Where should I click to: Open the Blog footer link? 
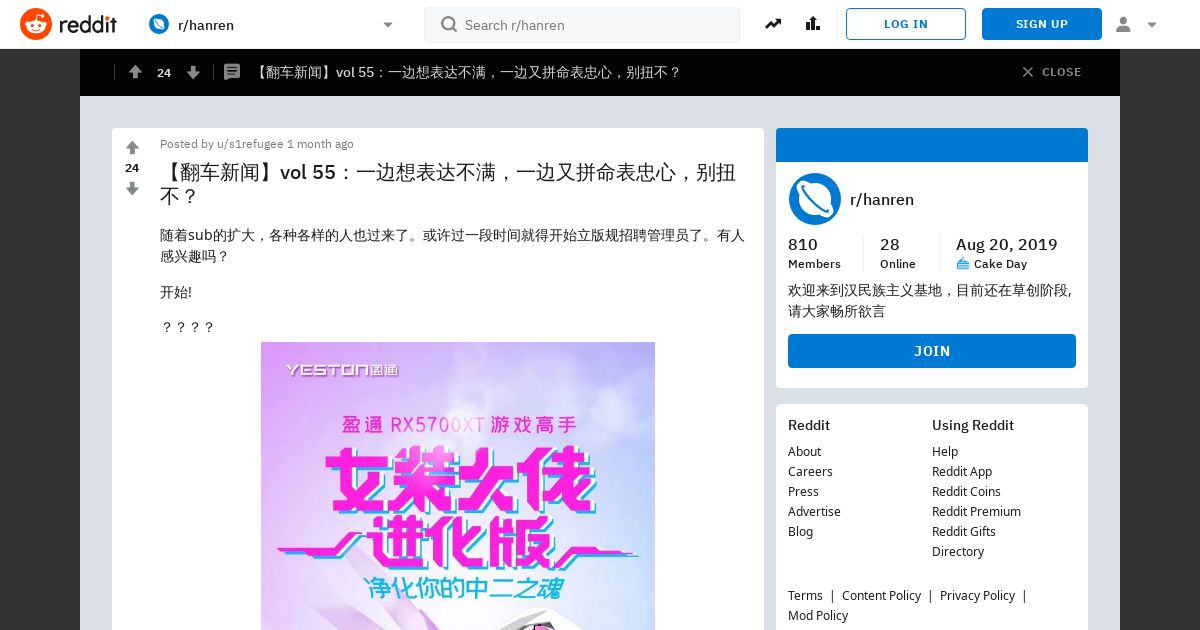pyautogui.click(x=800, y=531)
